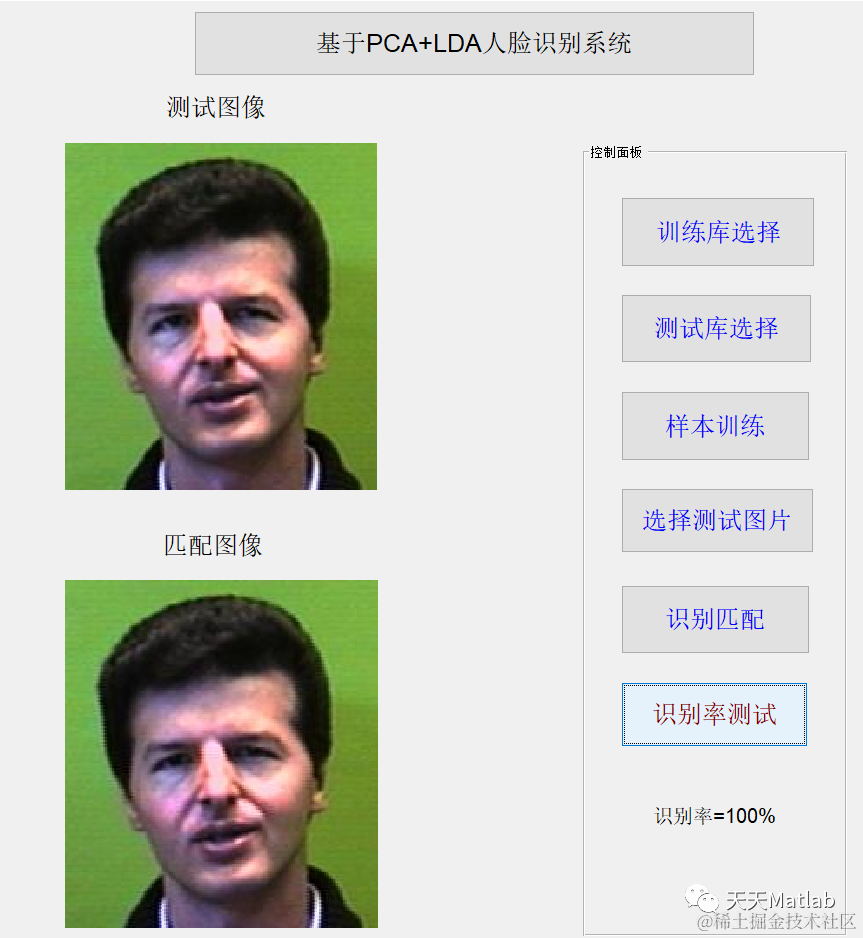This screenshot has height=938, width=863.
Task: Select the 匹配图像 matched face picture
Action: point(221,754)
